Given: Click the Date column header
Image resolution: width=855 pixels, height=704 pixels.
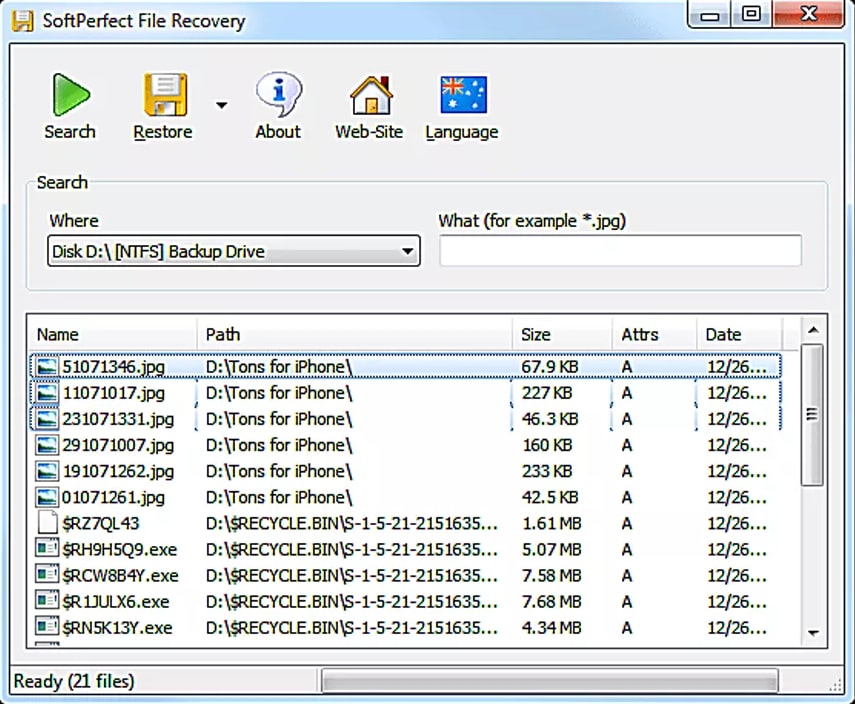Looking at the screenshot, I should click(x=723, y=335).
